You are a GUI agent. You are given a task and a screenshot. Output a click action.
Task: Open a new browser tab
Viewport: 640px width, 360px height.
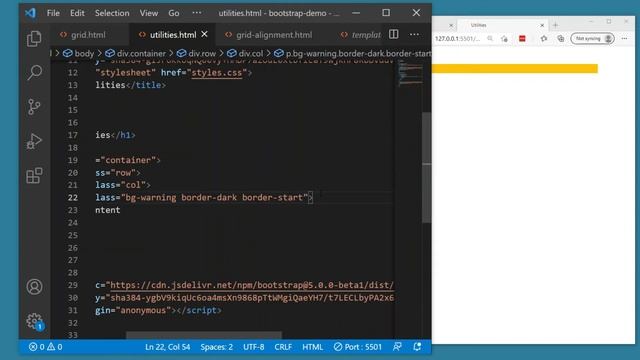coord(555,25)
